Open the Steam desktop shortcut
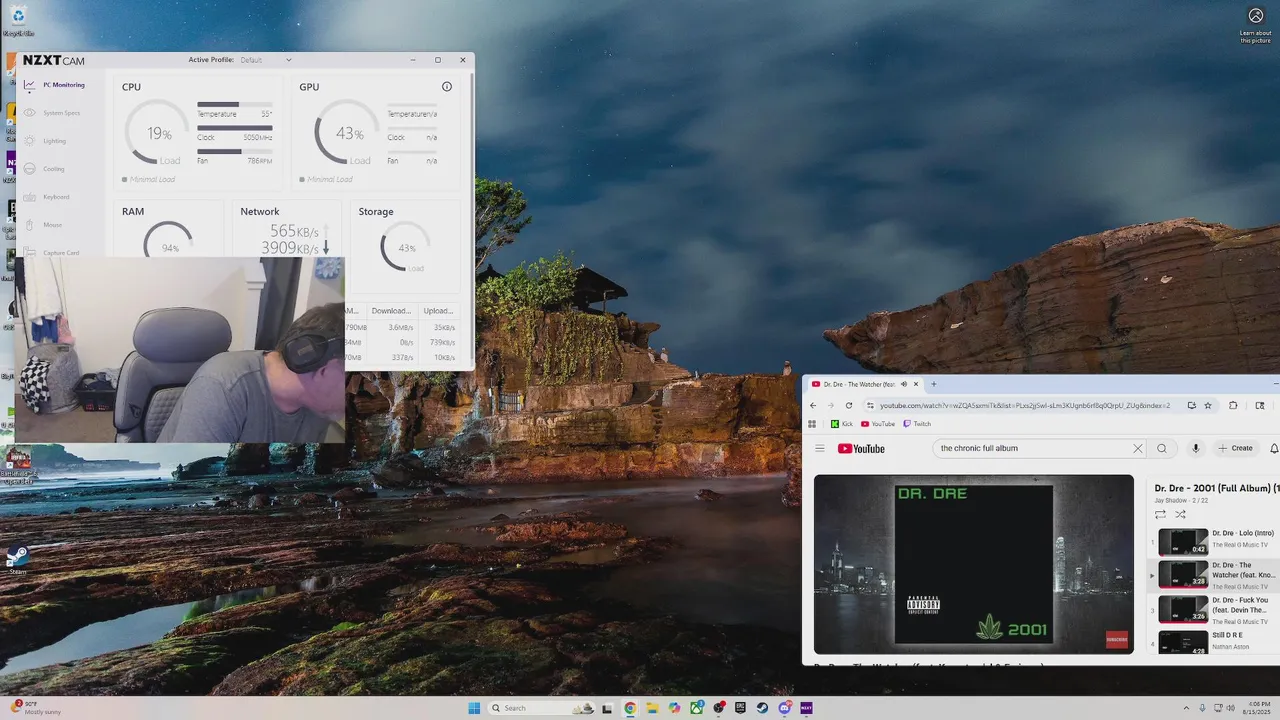The height and width of the screenshot is (720, 1280). 17,558
